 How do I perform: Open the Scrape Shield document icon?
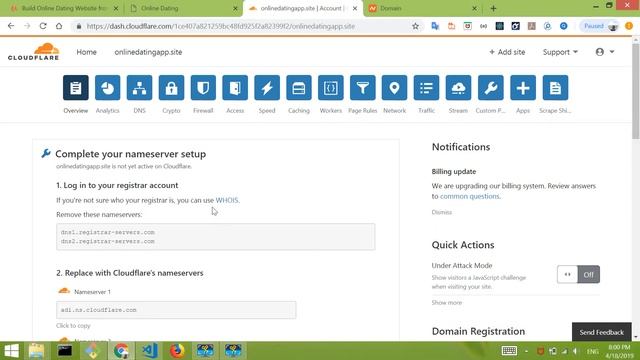555,88
